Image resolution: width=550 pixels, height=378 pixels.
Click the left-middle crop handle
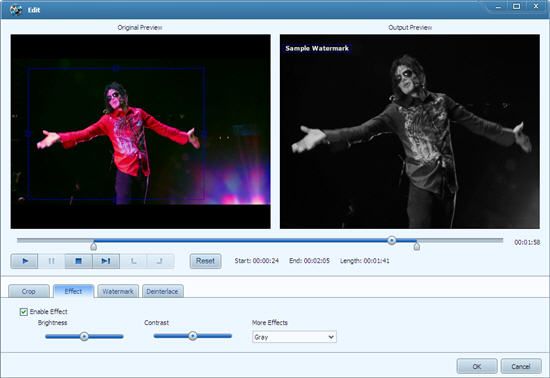28,133
